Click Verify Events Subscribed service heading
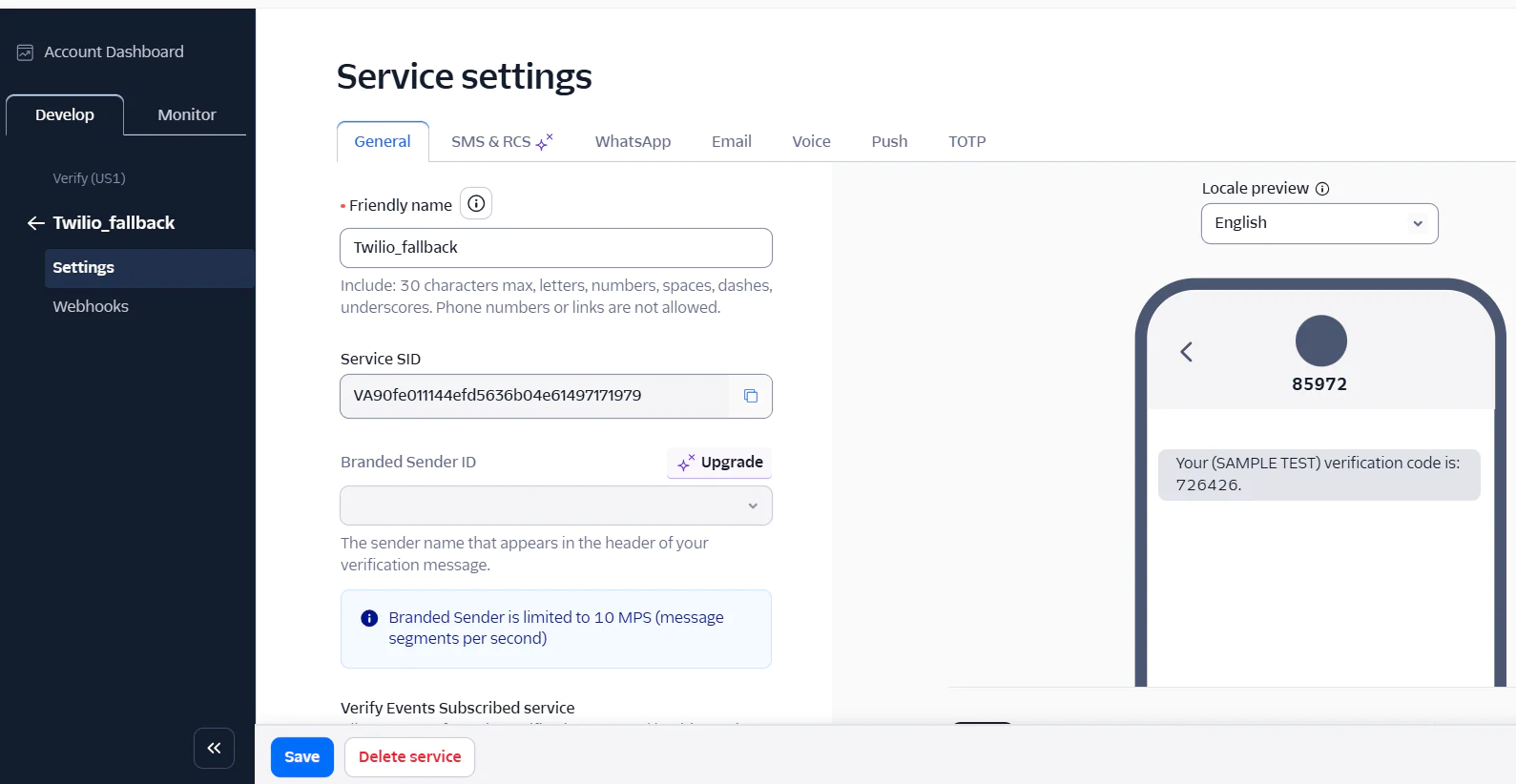This screenshot has width=1516, height=784. pos(457,708)
